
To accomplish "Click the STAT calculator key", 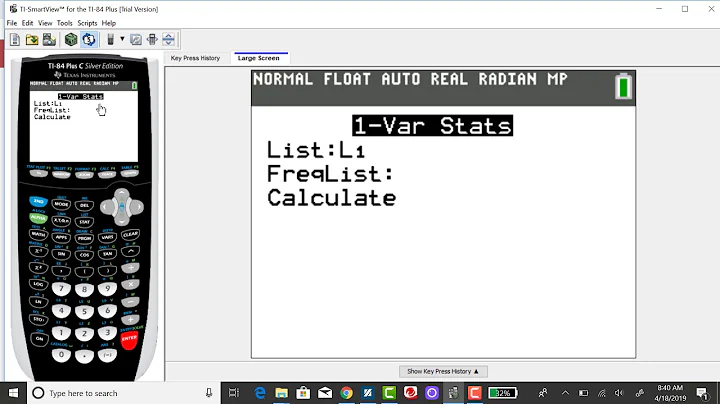I will (84, 222).
